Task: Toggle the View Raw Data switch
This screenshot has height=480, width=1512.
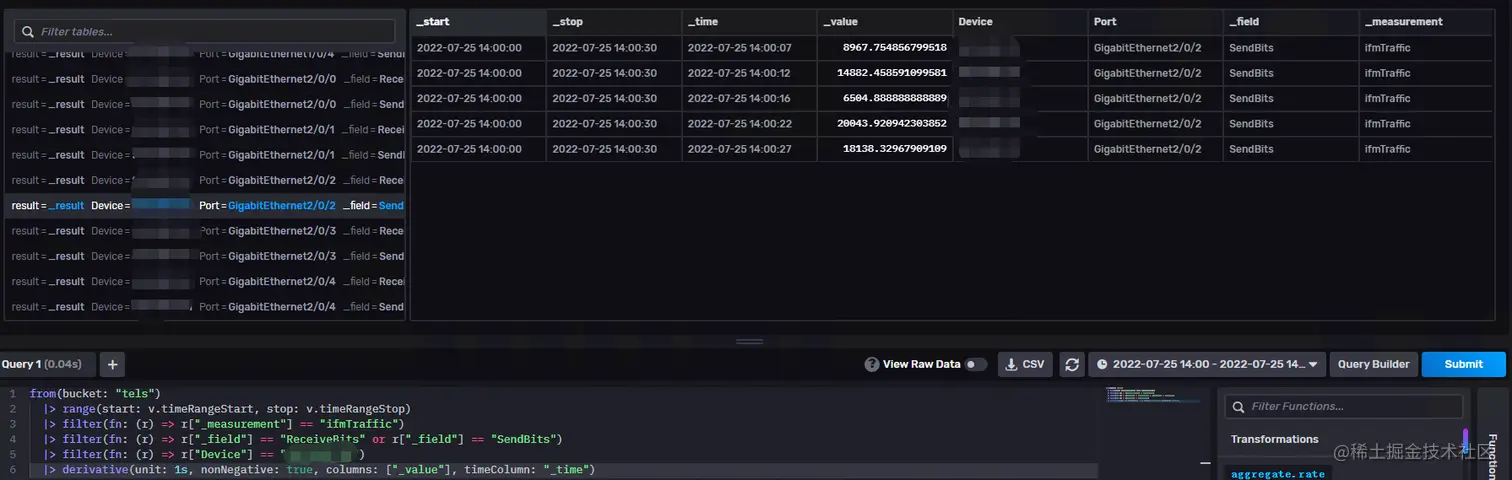Action: pyautogui.click(x=975, y=365)
